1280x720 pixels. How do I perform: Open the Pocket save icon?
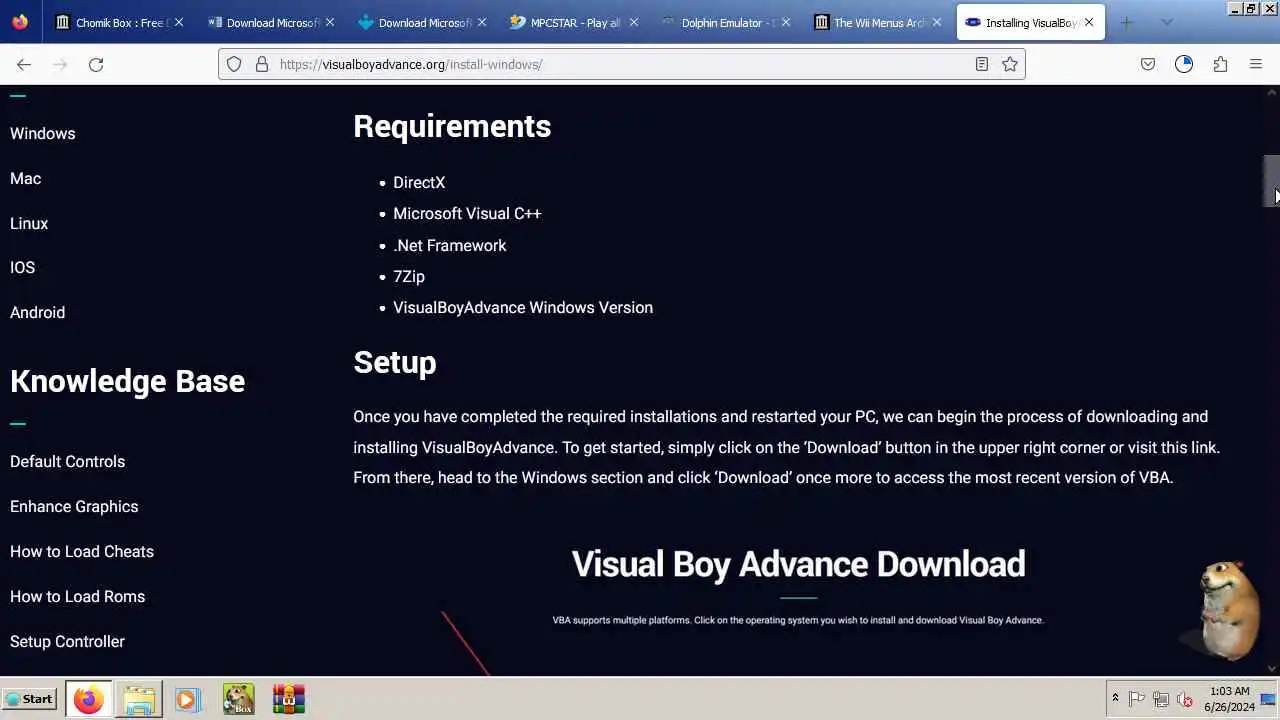[x=1148, y=64]
